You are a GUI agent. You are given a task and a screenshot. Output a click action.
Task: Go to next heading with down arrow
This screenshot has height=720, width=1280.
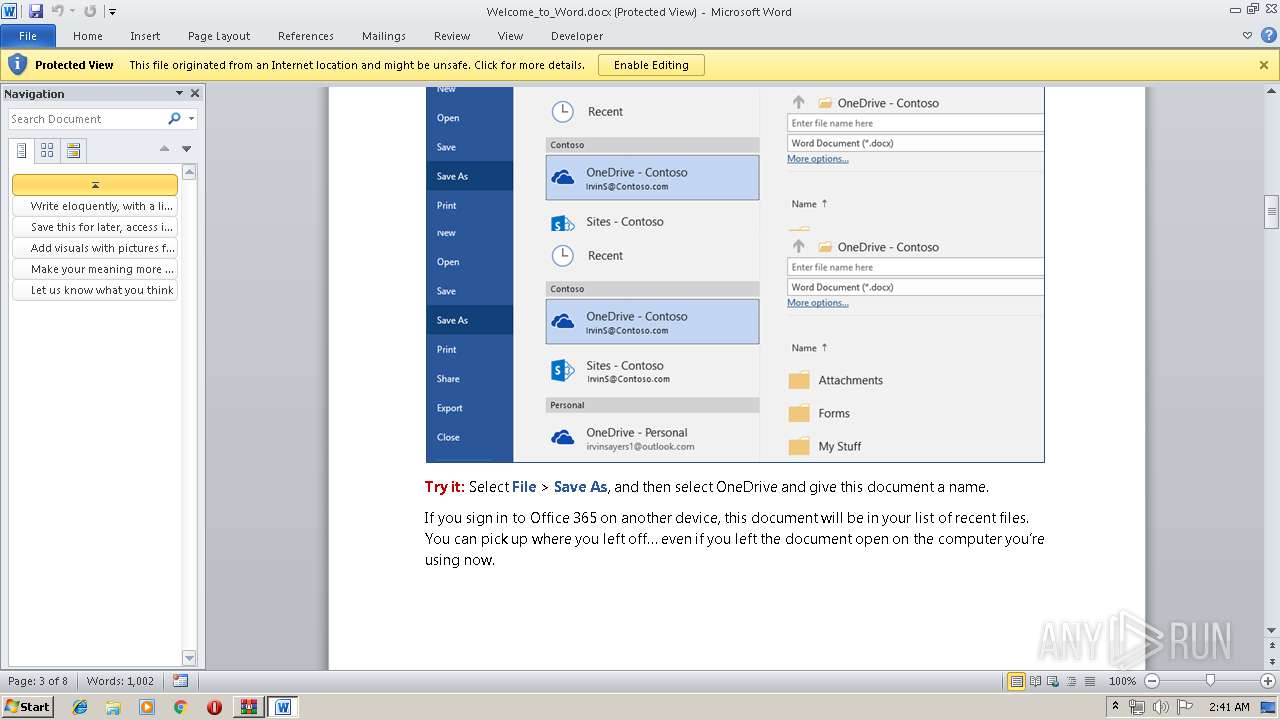[x=187, y=149]
